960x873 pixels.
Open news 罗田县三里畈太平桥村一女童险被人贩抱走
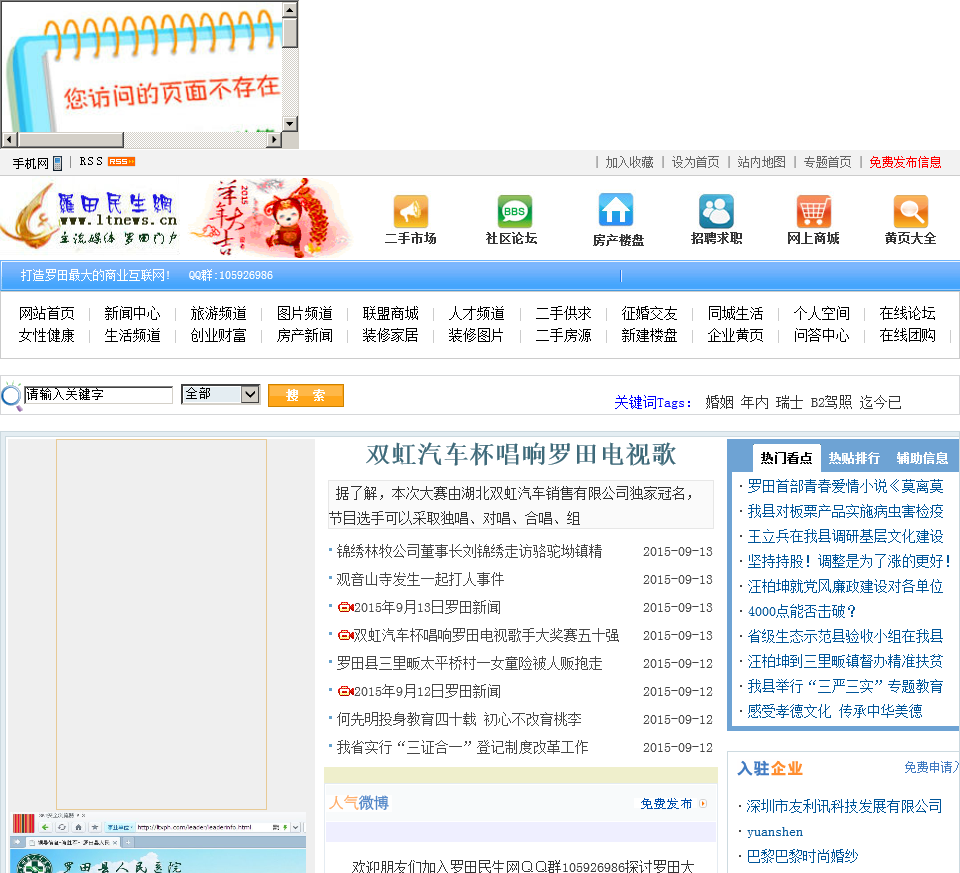coord(469,663)
